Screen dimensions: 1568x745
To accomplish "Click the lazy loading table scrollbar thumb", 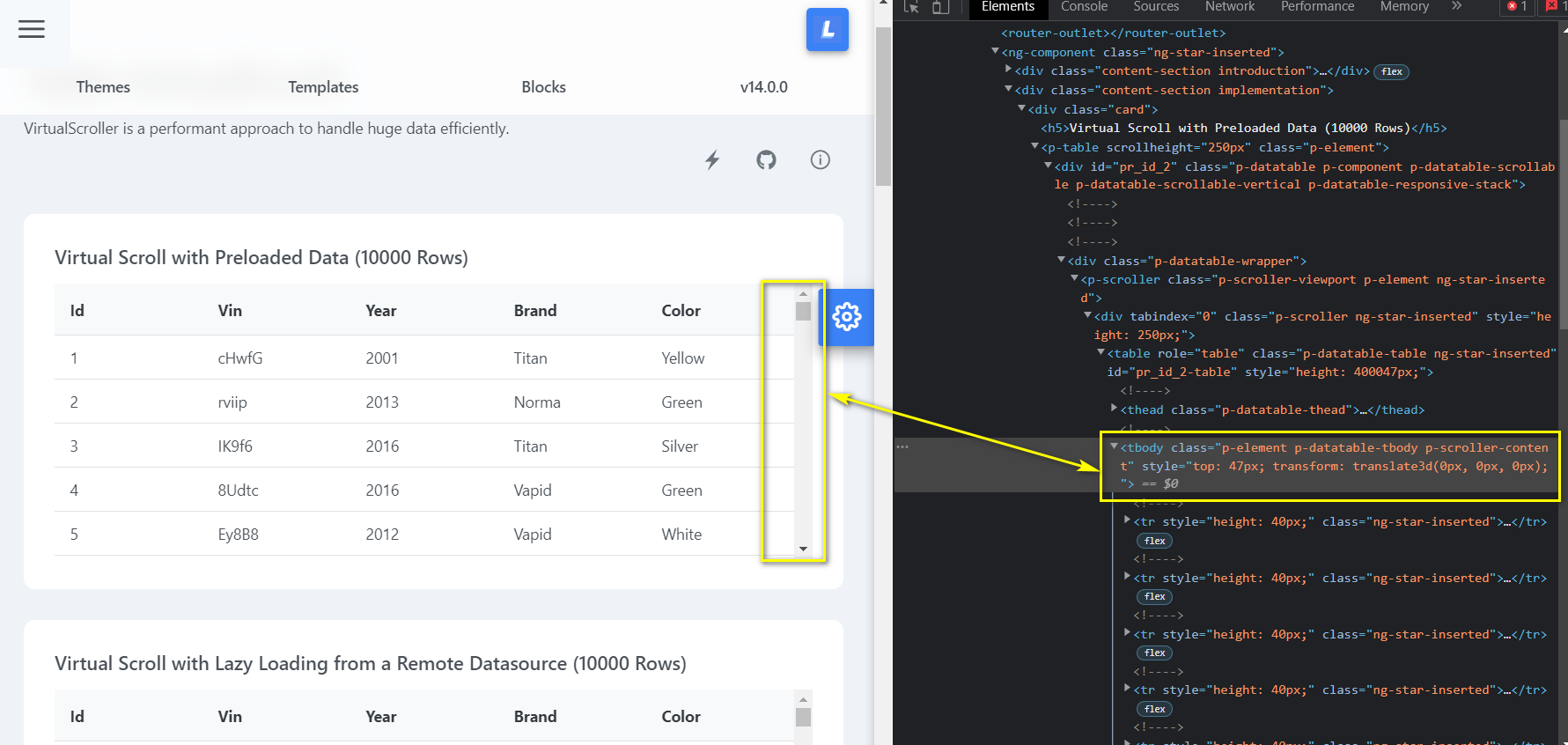I will [803, 717].
